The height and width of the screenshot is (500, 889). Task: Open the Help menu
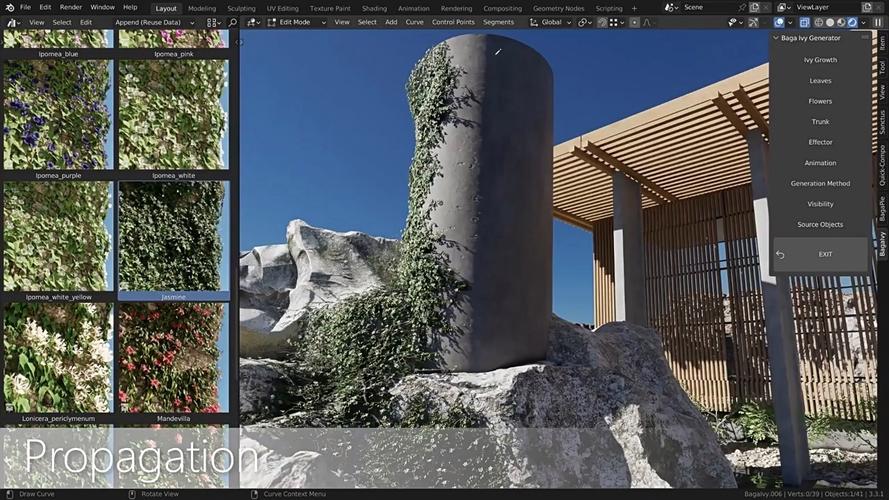click(130, 7)
